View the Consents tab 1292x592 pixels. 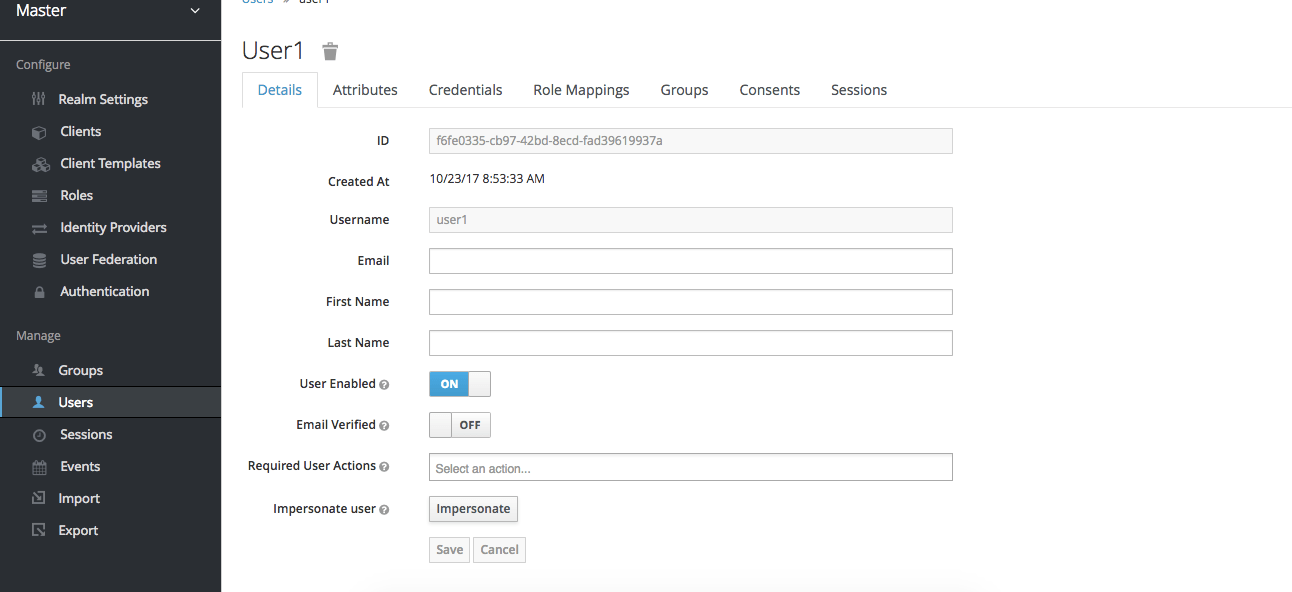(770, 90)
